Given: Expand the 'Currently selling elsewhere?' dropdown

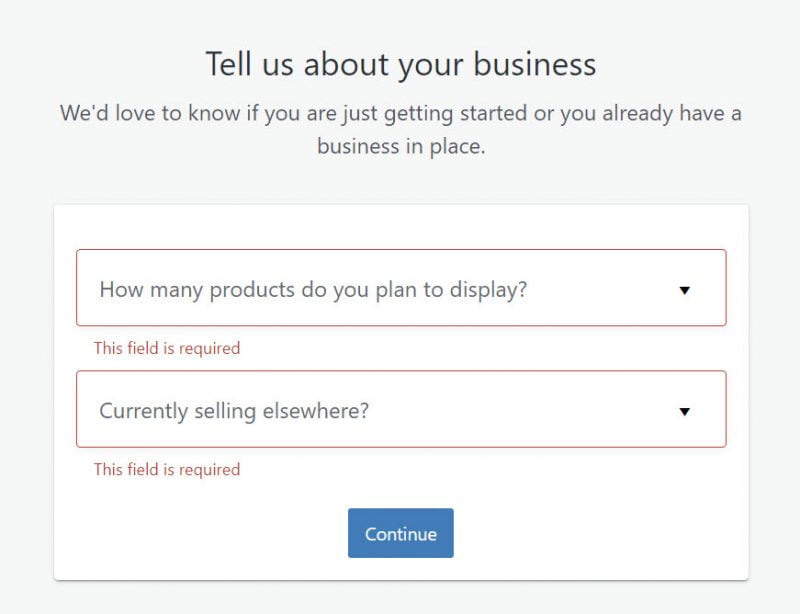Looking at the screenshot, I should (400, 410).
